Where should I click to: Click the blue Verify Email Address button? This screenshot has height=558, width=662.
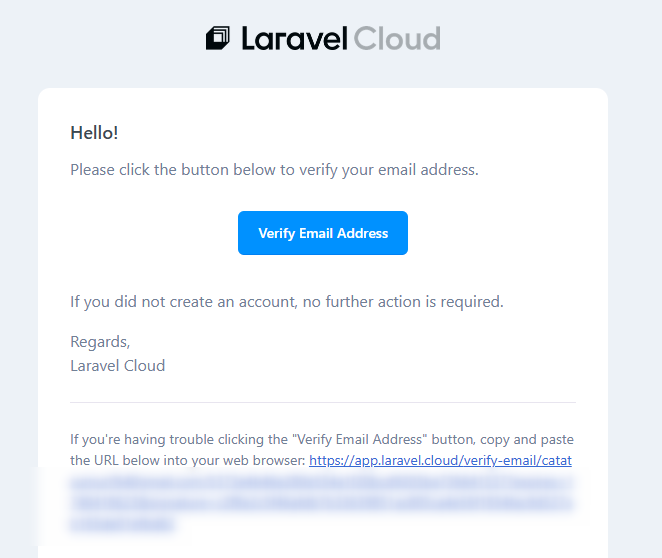[x=323, y=233]
